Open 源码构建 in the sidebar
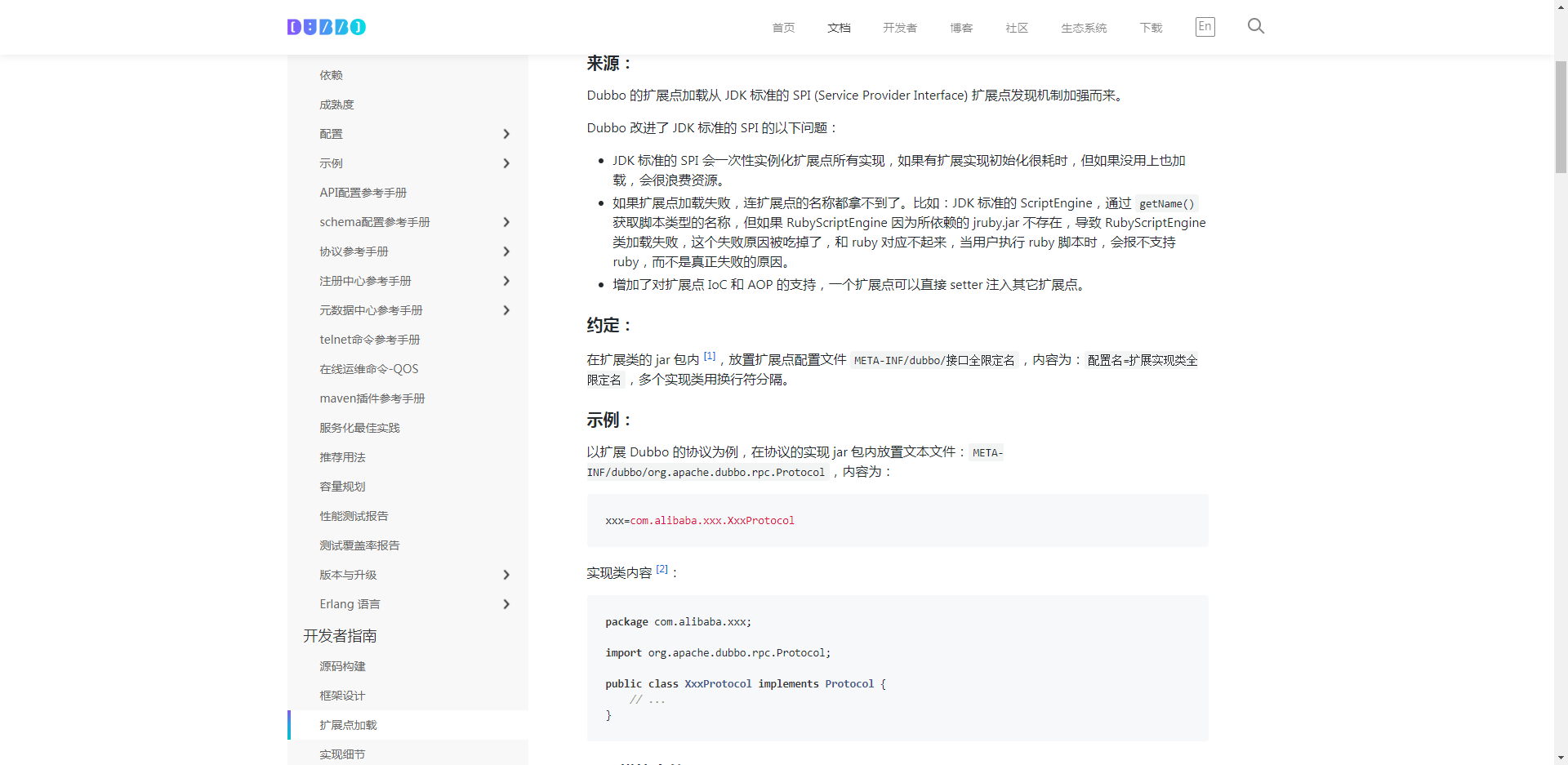Image resolution: width=1568 pixels, height=765 pixels. [x=342, y=666]
